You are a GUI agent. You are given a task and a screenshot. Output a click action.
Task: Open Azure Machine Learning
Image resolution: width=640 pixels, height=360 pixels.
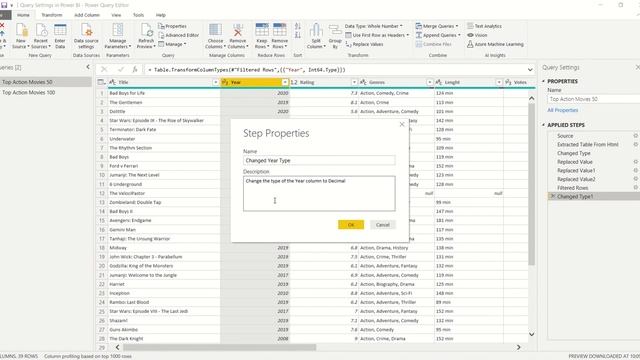495,44
